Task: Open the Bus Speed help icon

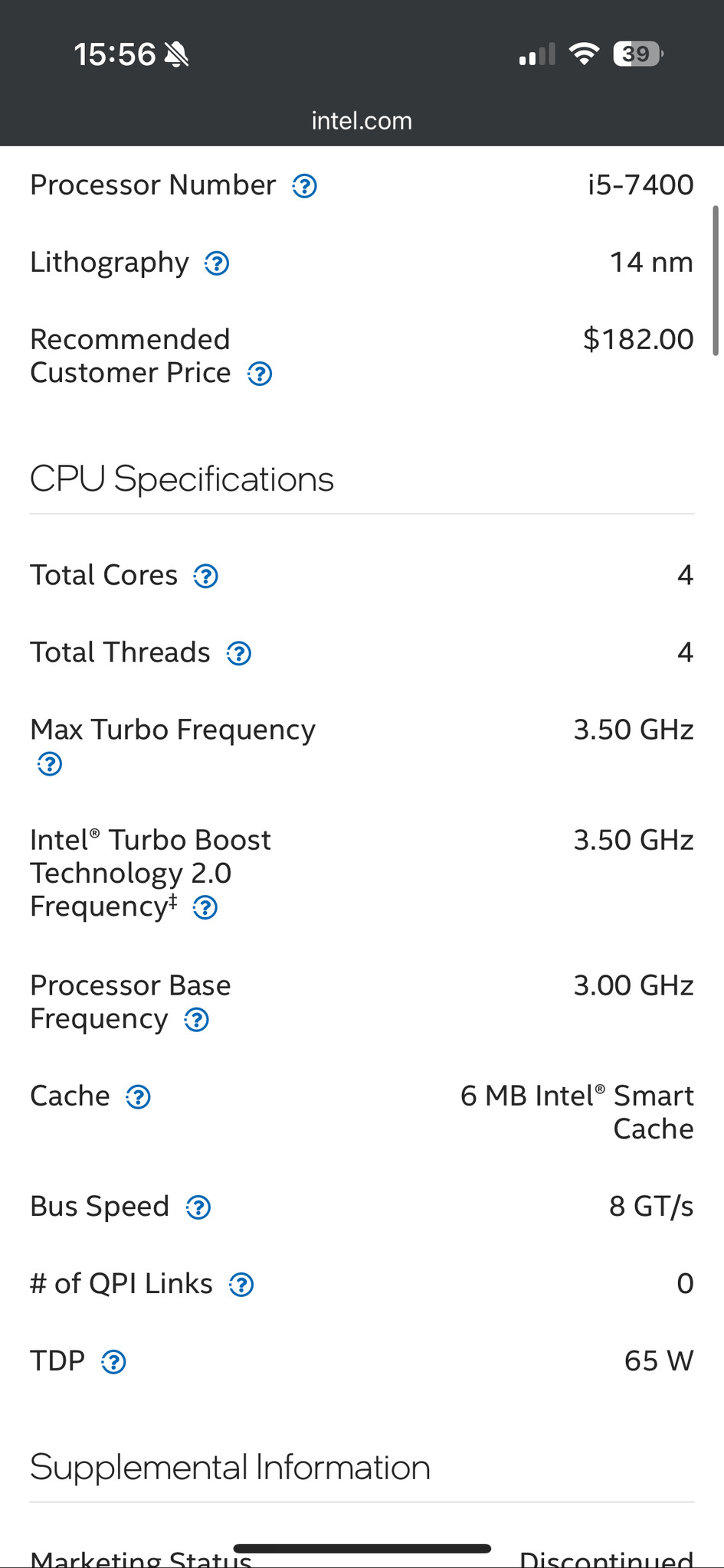Action: point(198,1207)
